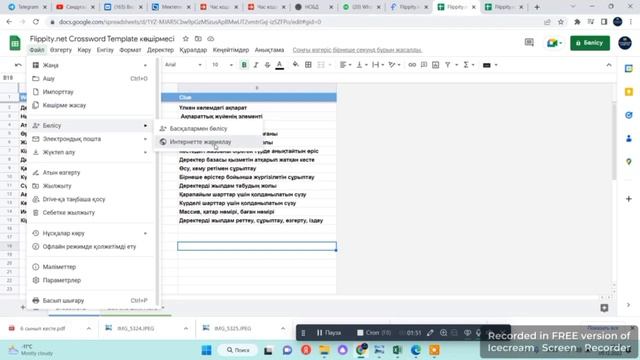Click Көшірме жасау in the File menu

pyautogui.click(x=91, y=105)
